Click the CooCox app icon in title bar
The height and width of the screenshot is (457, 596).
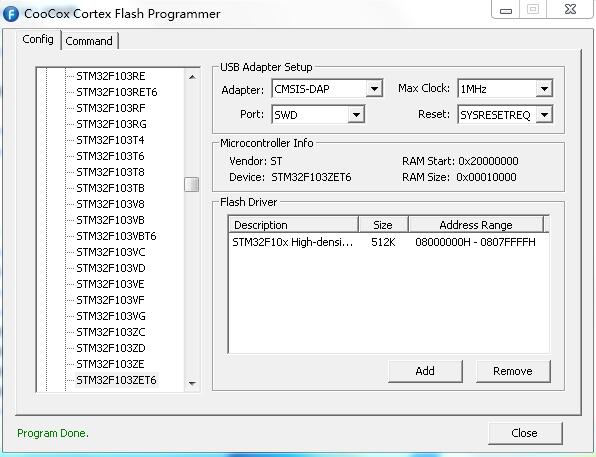[x=10, y=14]
